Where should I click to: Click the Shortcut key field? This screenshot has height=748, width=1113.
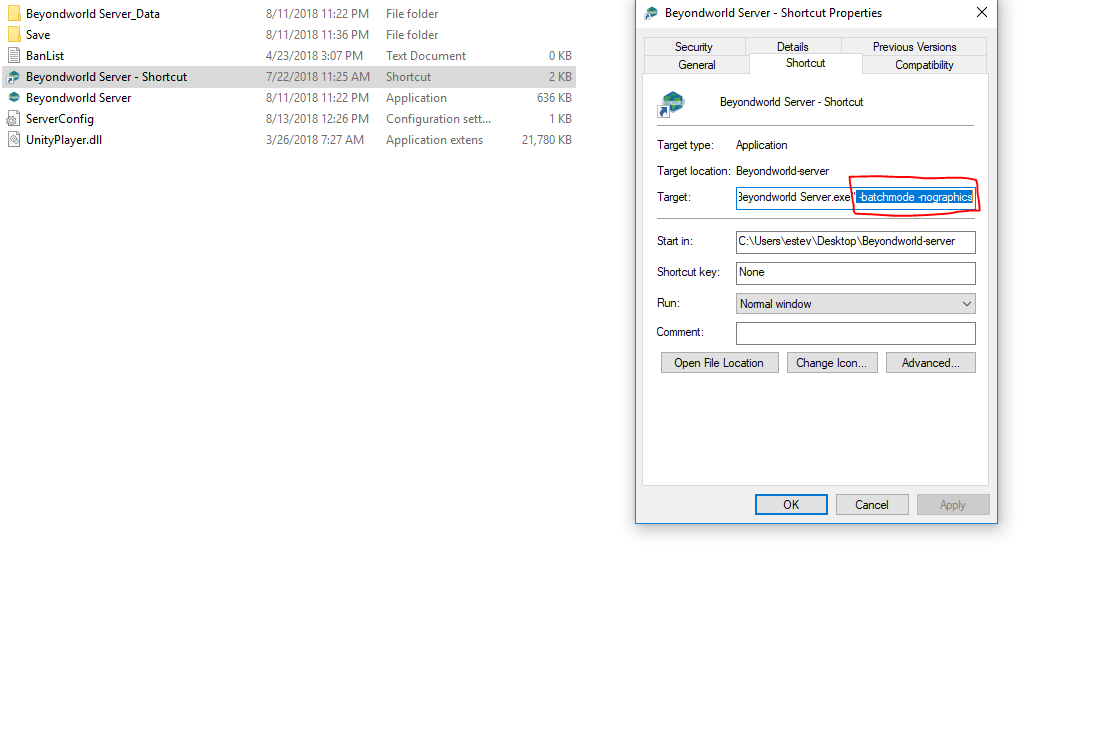[855, 273]
